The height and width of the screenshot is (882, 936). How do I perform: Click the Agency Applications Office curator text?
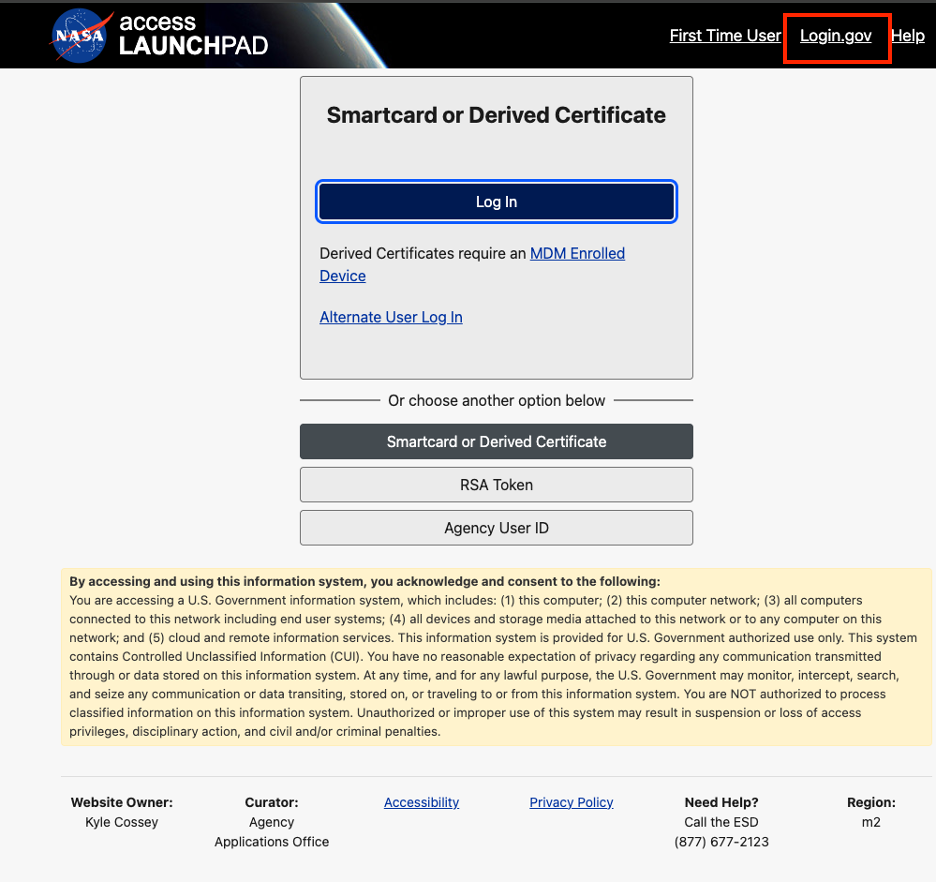click(x=272, y=832)
